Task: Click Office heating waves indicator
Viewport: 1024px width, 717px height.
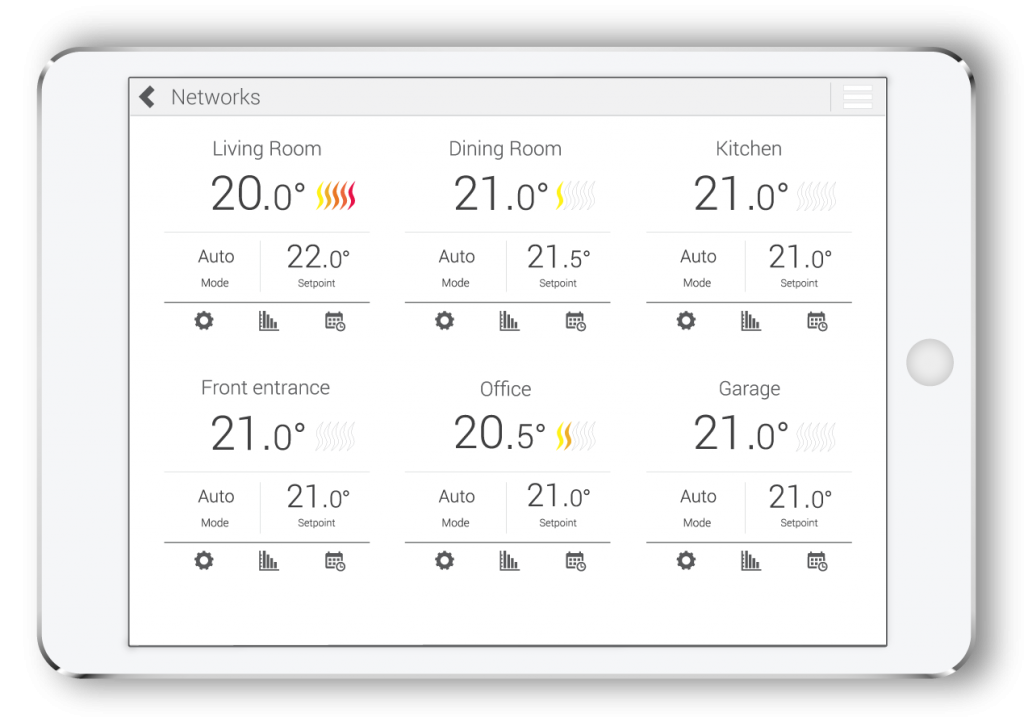Action: tap(575, 436)
